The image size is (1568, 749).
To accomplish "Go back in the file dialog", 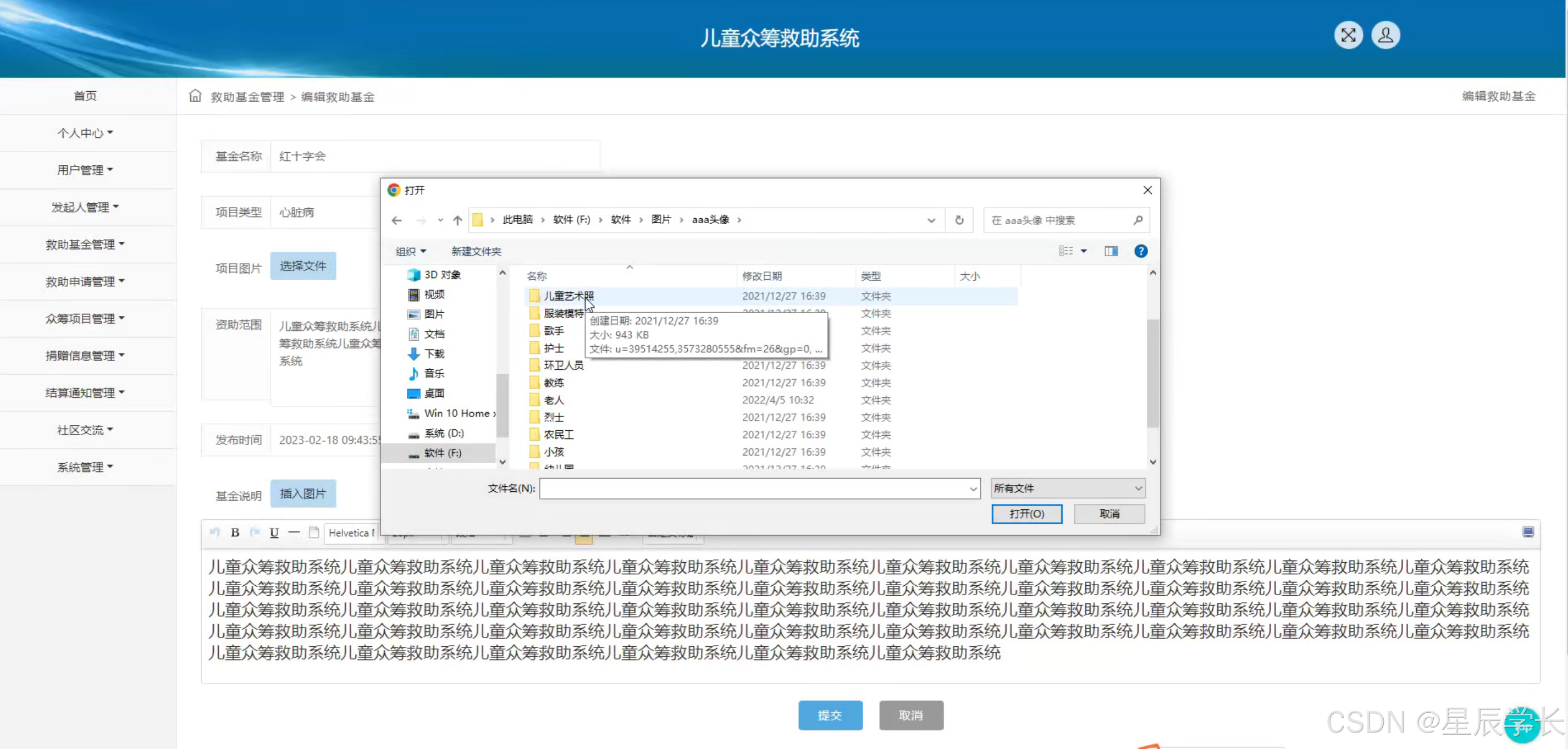I will pyautogui.click(x=397, y=220).
